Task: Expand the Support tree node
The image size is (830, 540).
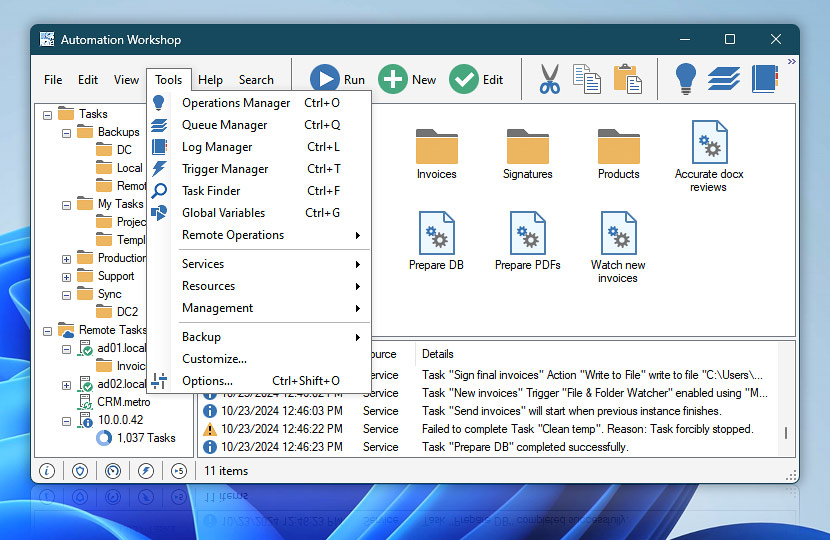Action: (x=67, y=277)
